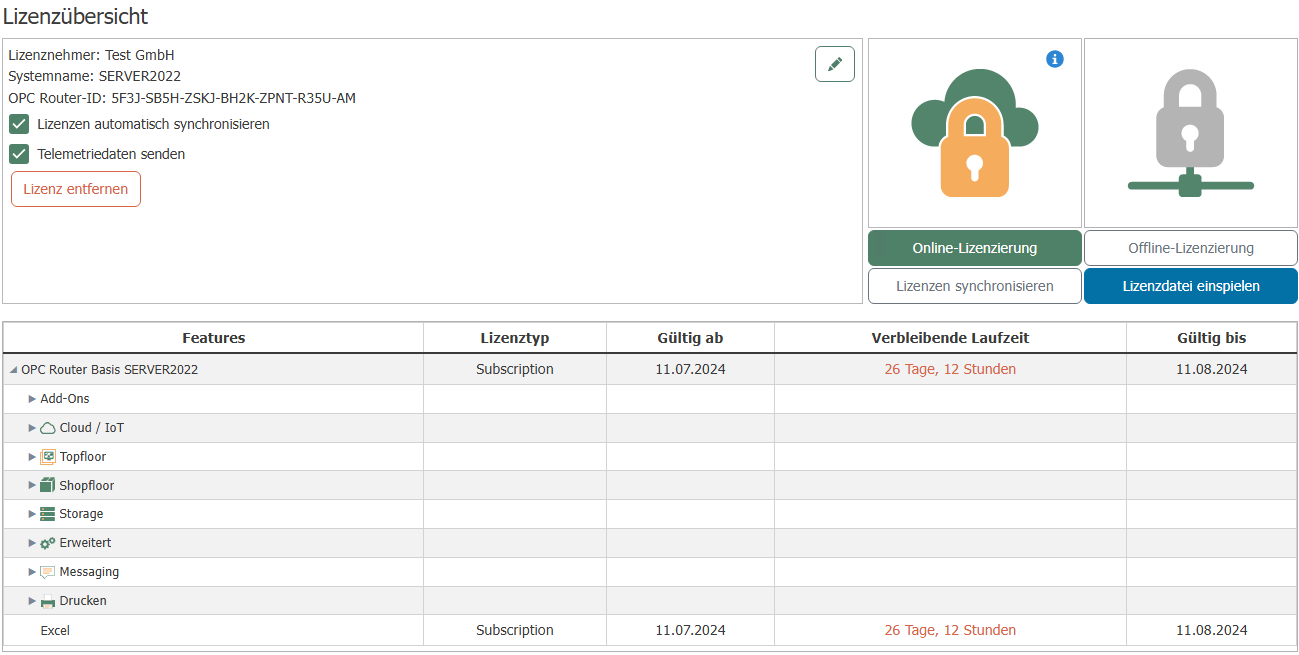This screenshot has height=655, width=1299.
Task: Expand the Add-Ons tree node
Action: [32, 399]
